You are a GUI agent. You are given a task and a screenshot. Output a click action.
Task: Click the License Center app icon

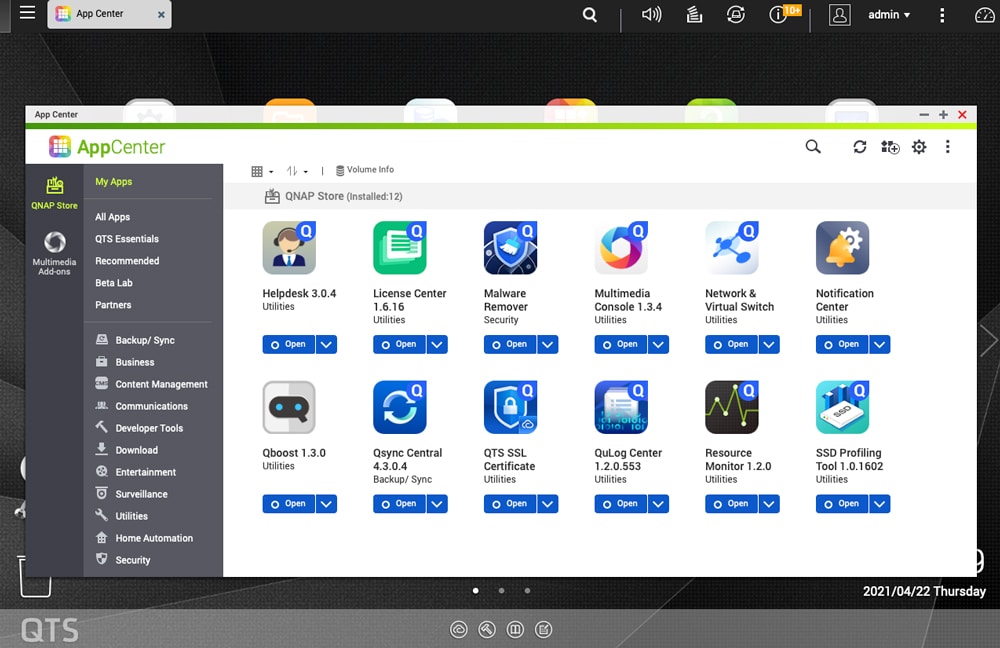[400, 247]
